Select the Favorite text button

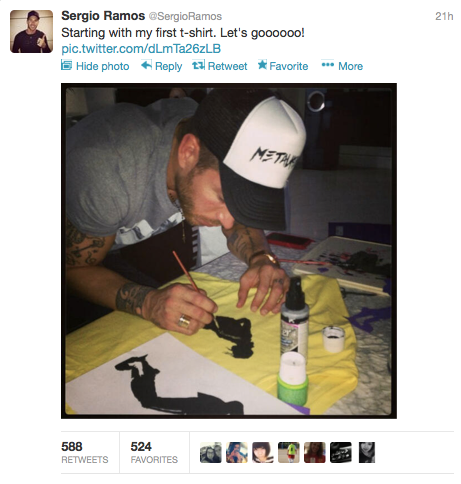(289, 66)
